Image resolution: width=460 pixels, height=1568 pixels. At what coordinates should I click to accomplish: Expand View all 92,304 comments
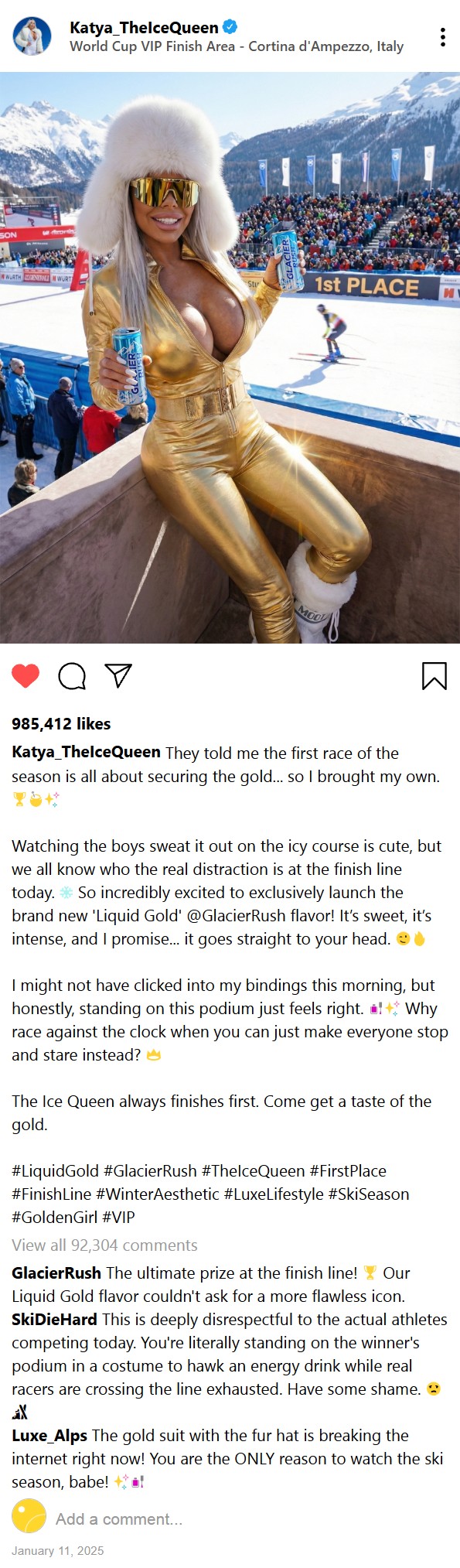point(104,1245)
